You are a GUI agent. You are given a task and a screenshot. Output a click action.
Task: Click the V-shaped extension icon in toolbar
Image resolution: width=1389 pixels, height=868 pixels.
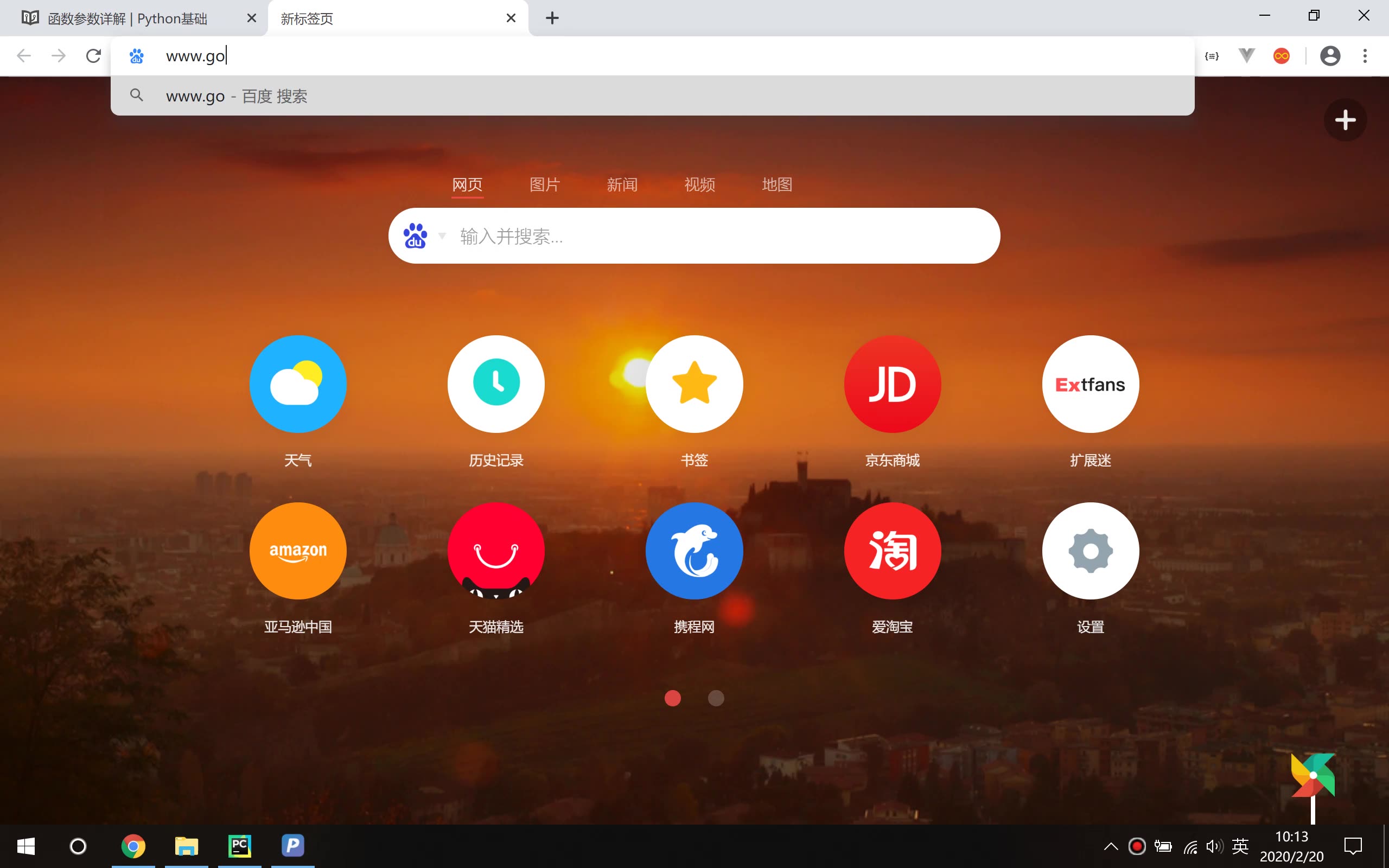pyautogui.click(x=1247, y=56)
